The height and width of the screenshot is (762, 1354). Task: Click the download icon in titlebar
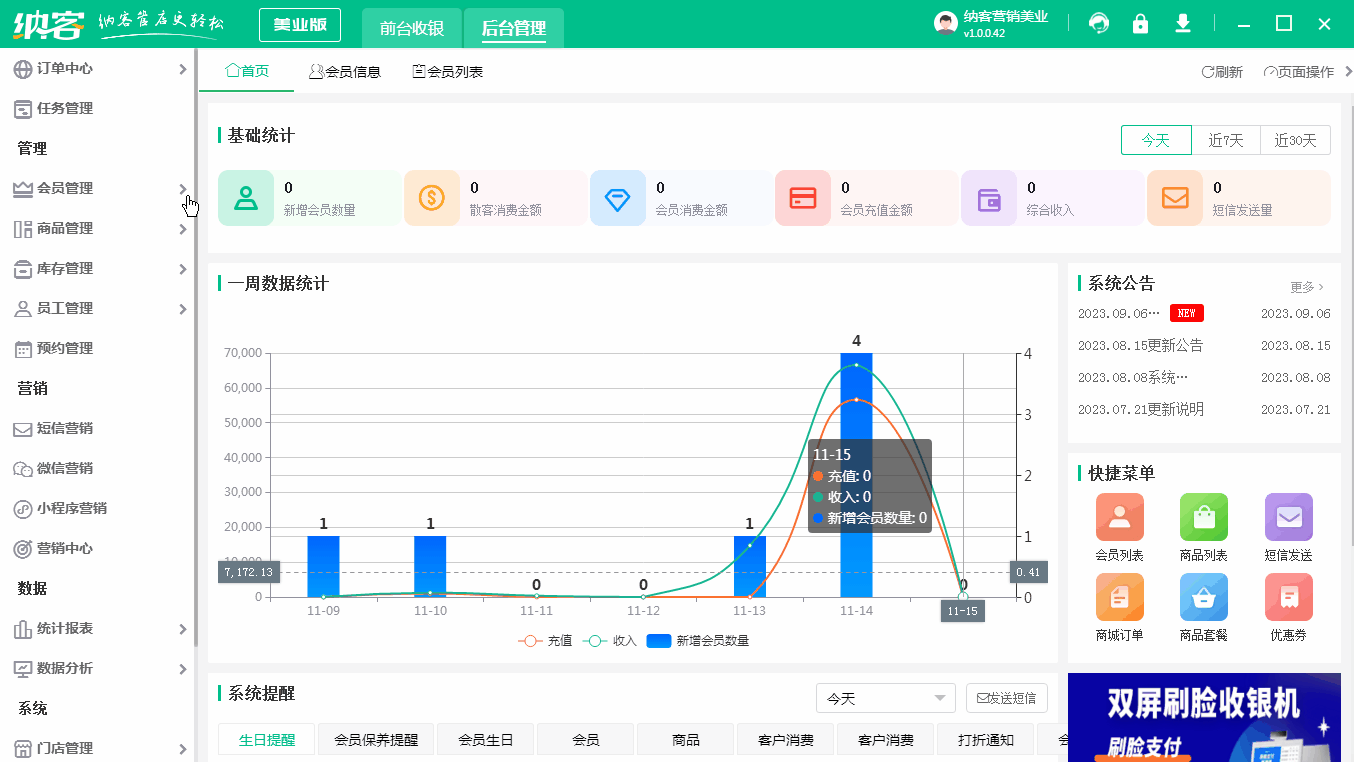click(1182, 22)
